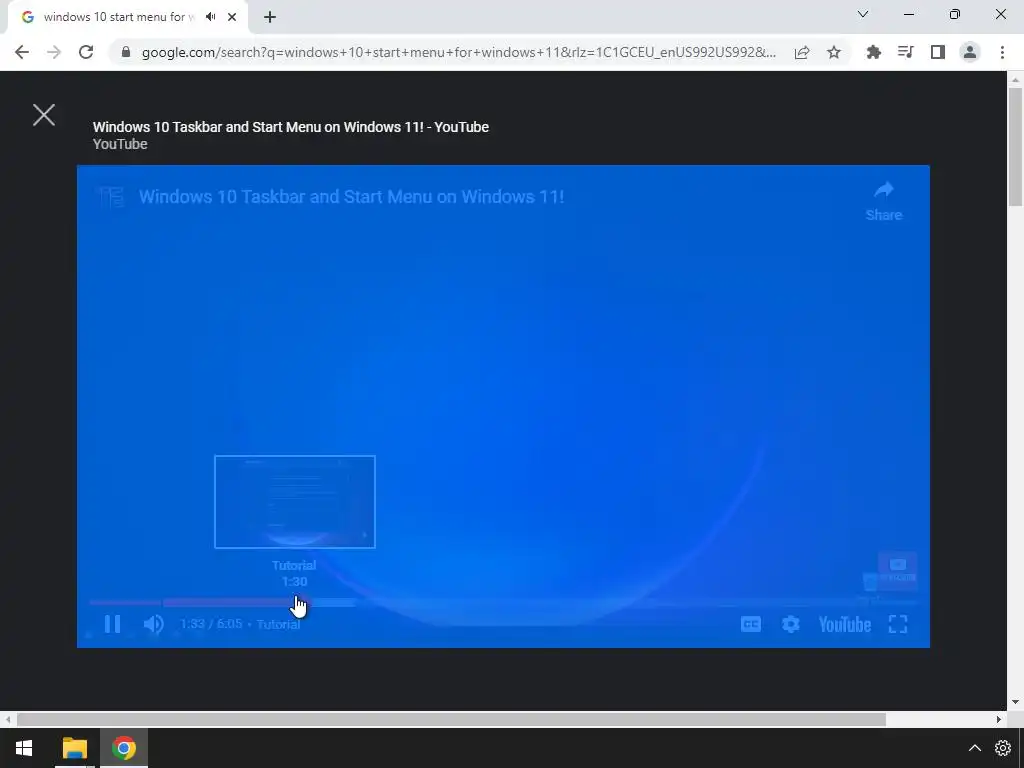Click the horizontal scrollbar thumb

pos(451,720)
